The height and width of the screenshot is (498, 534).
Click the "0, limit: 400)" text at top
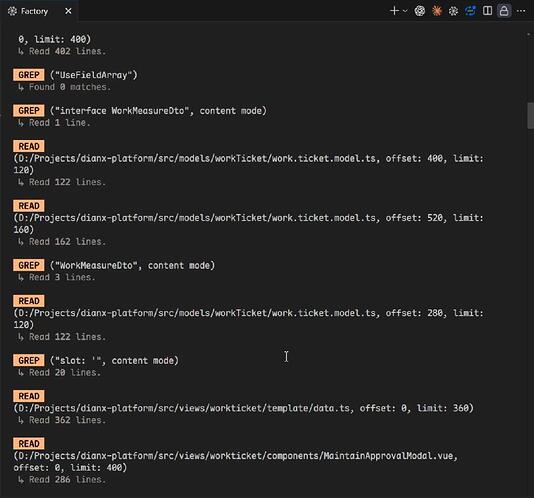pyautogui.click(x=54, y=39)
